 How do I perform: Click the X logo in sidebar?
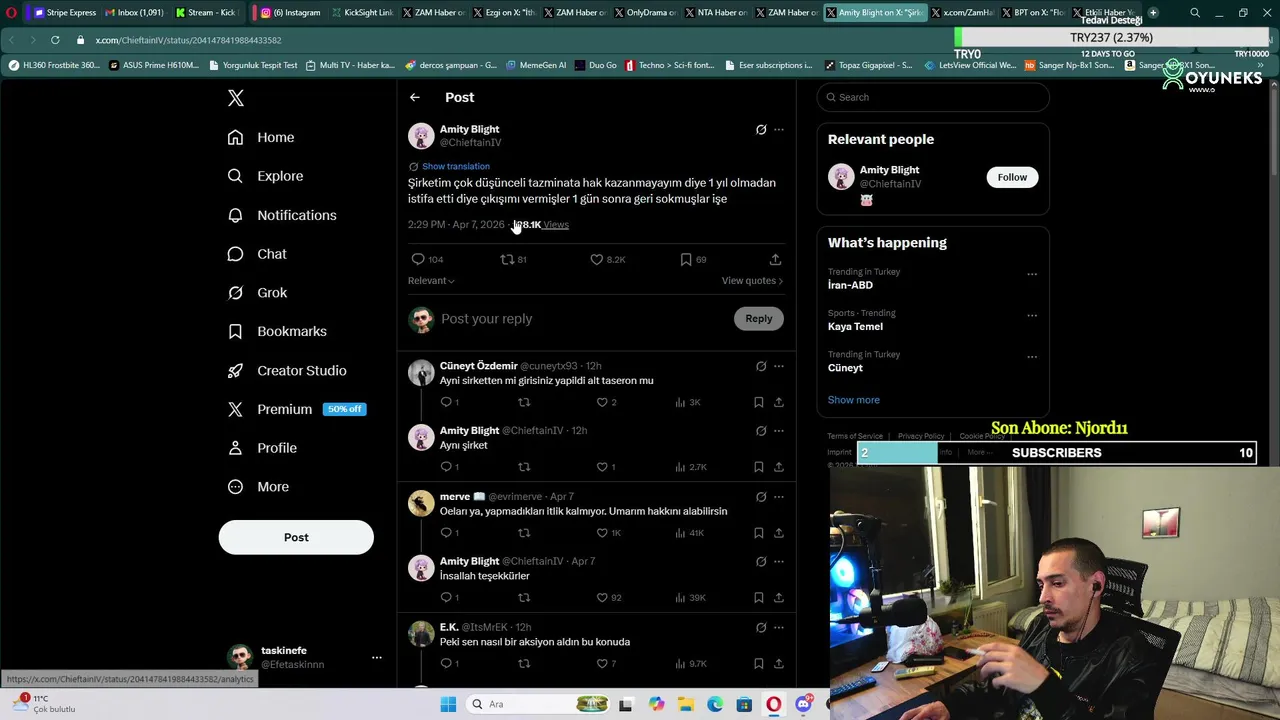tap(236, 98)
